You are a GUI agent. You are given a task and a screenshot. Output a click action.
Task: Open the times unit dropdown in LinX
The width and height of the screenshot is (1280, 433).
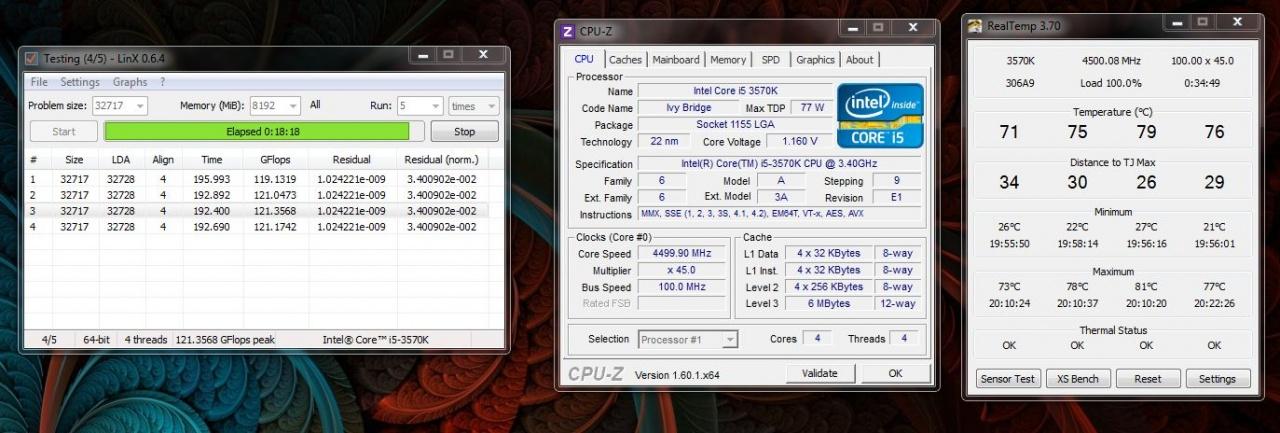coord(473,105)
